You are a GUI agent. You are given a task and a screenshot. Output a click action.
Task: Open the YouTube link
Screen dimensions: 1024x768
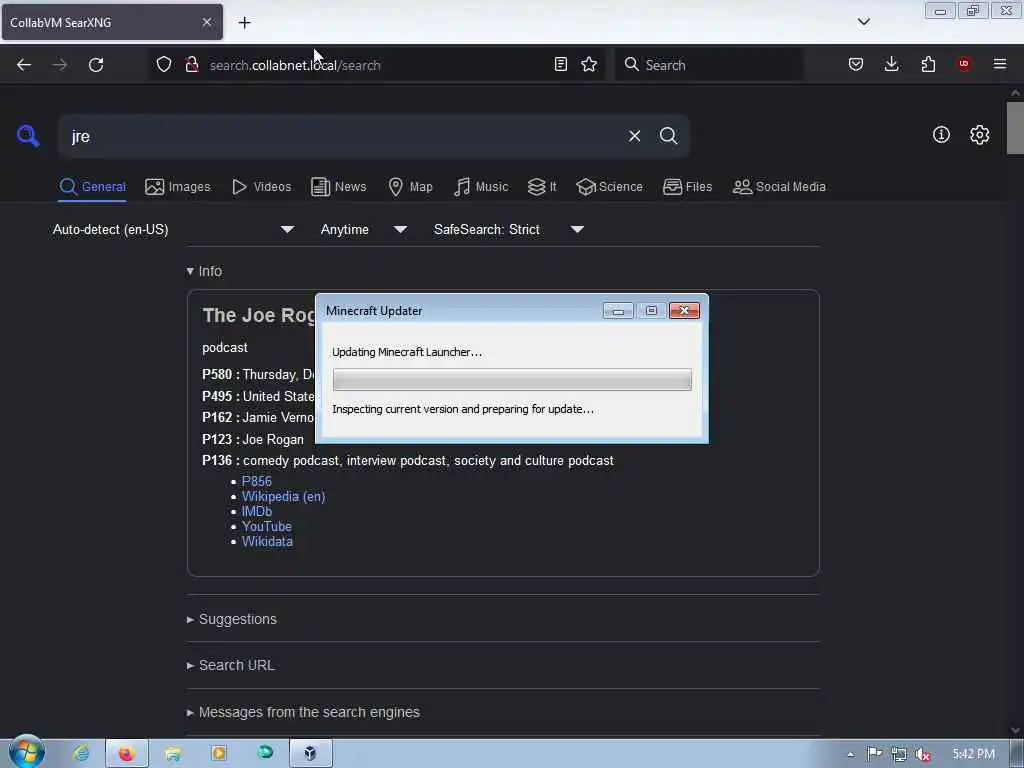266,526
